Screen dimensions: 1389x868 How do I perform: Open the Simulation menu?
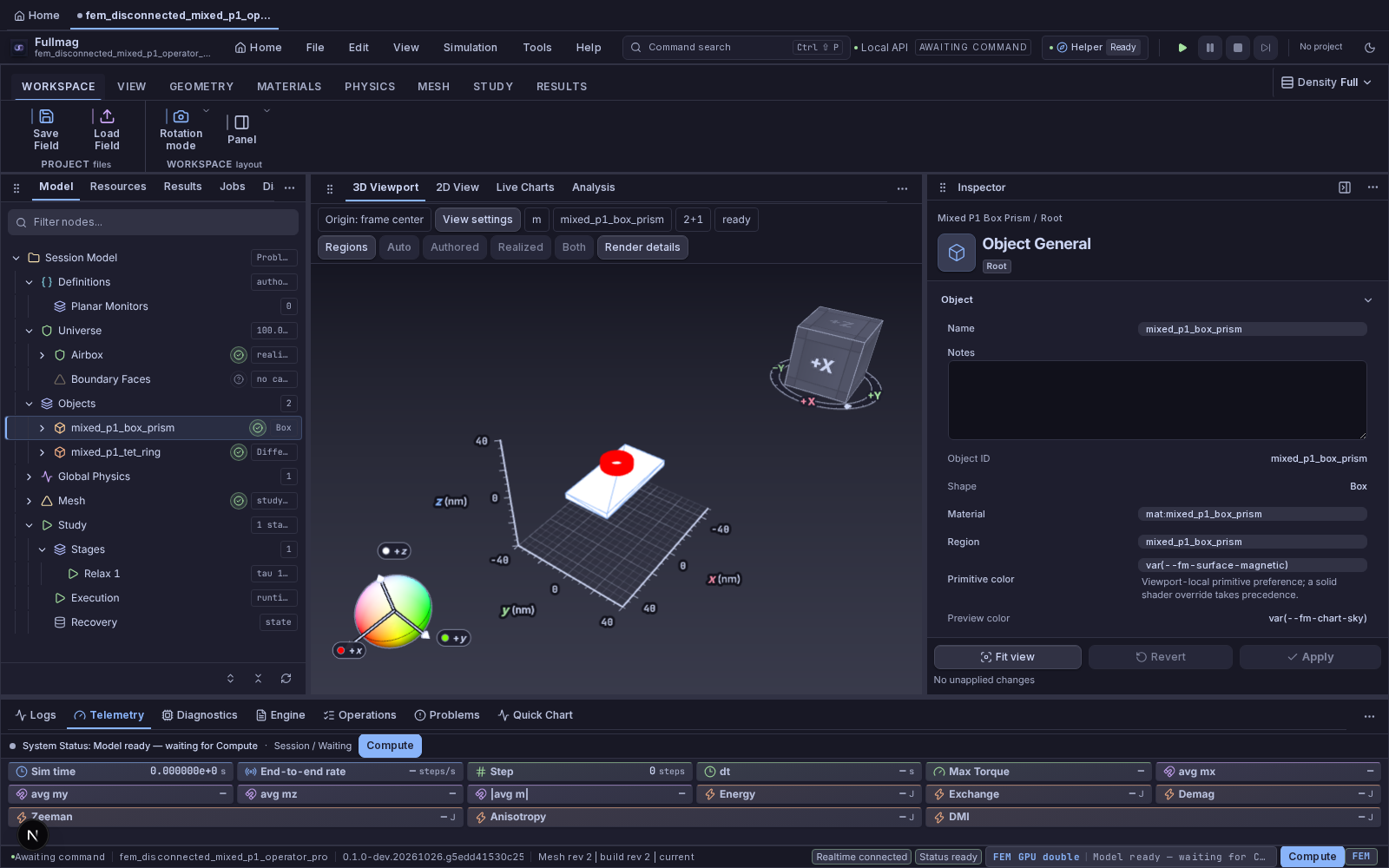(471, 48)
